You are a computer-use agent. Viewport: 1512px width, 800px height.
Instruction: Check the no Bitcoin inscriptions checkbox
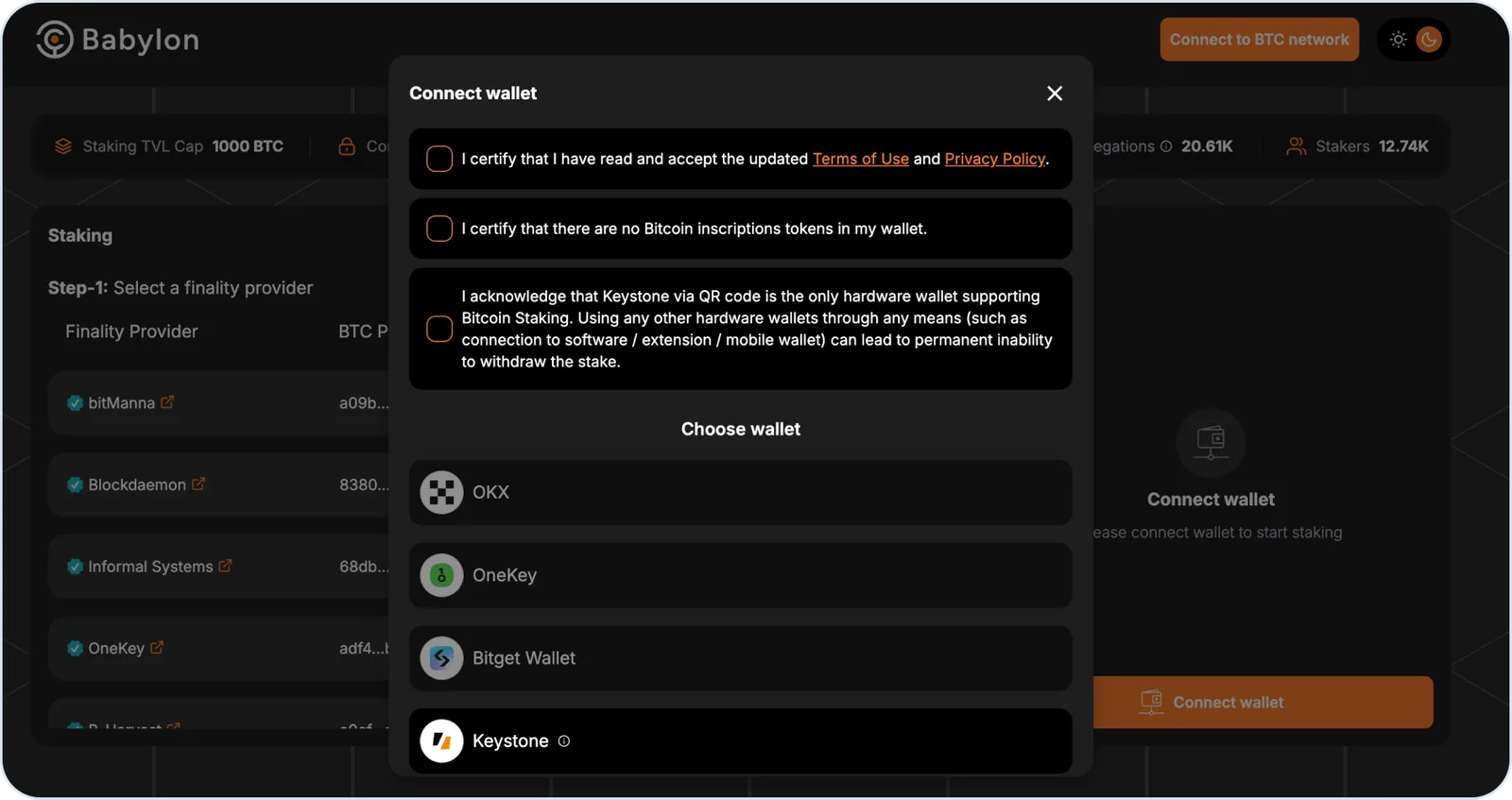click(439, 229)
